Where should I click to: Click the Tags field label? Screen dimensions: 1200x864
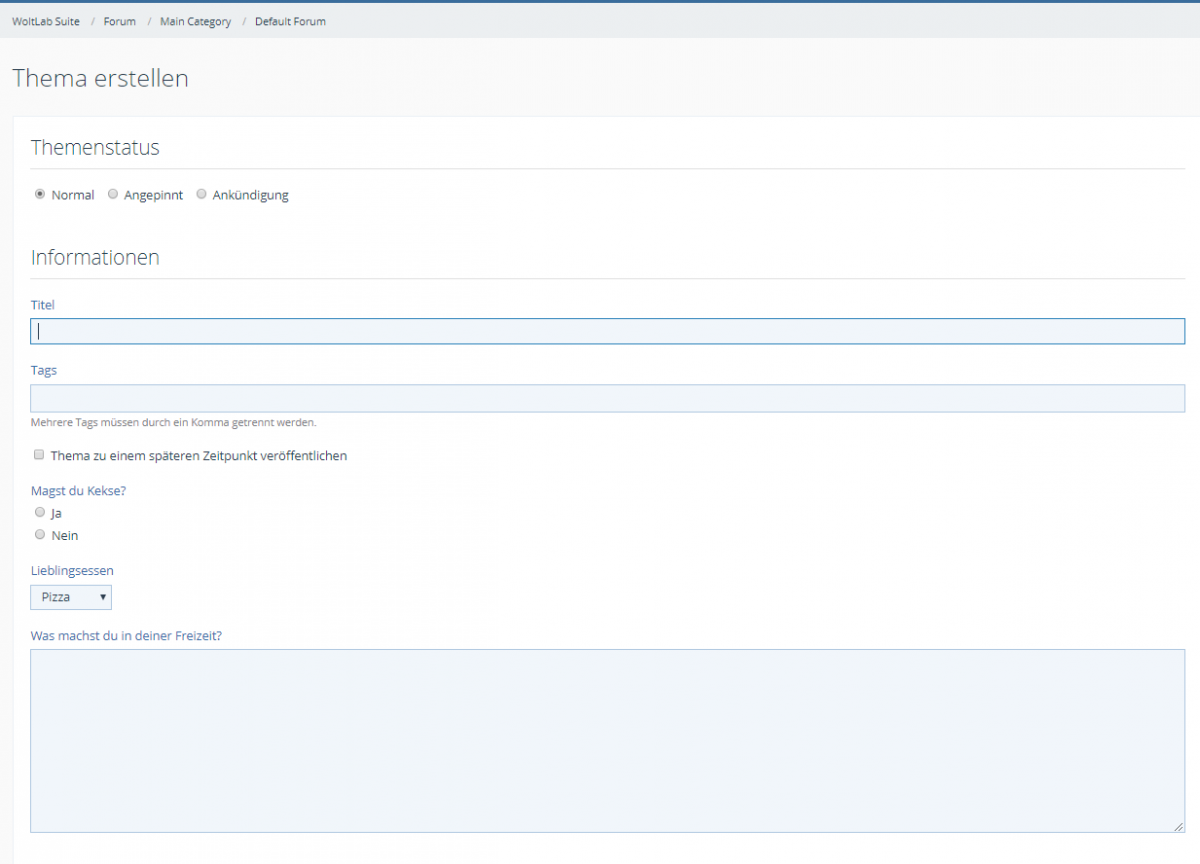tap(44, 370)
